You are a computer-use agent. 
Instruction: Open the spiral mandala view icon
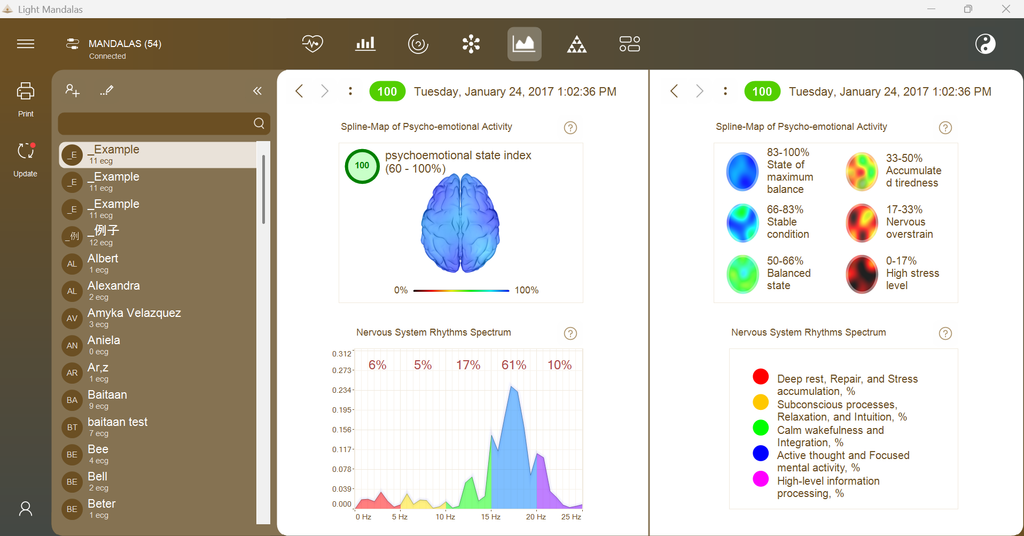[x=418, y=44]
